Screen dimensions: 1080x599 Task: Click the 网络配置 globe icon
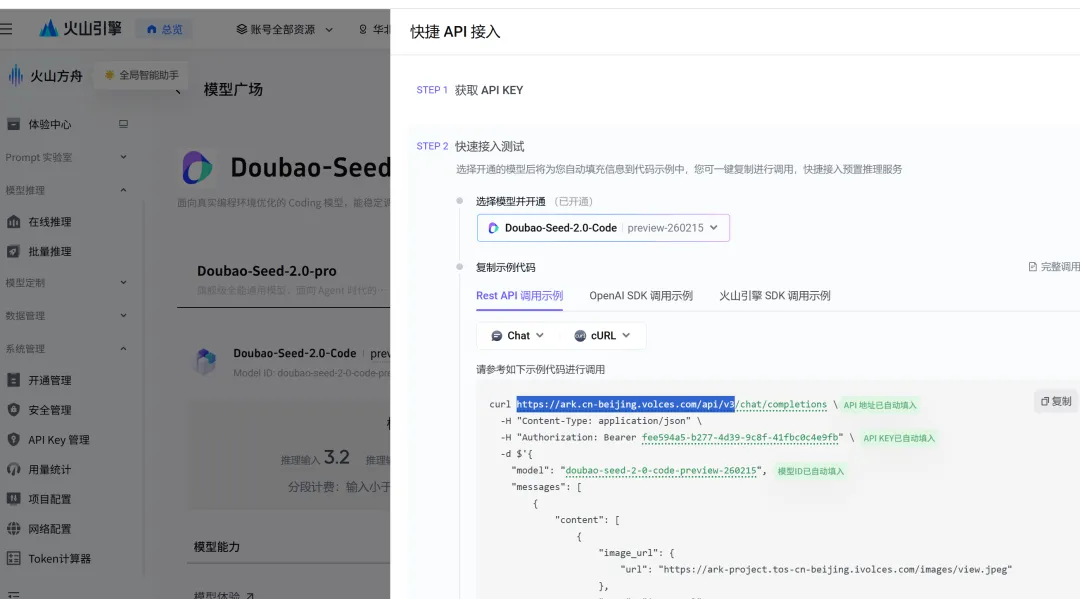coord(13,529)
